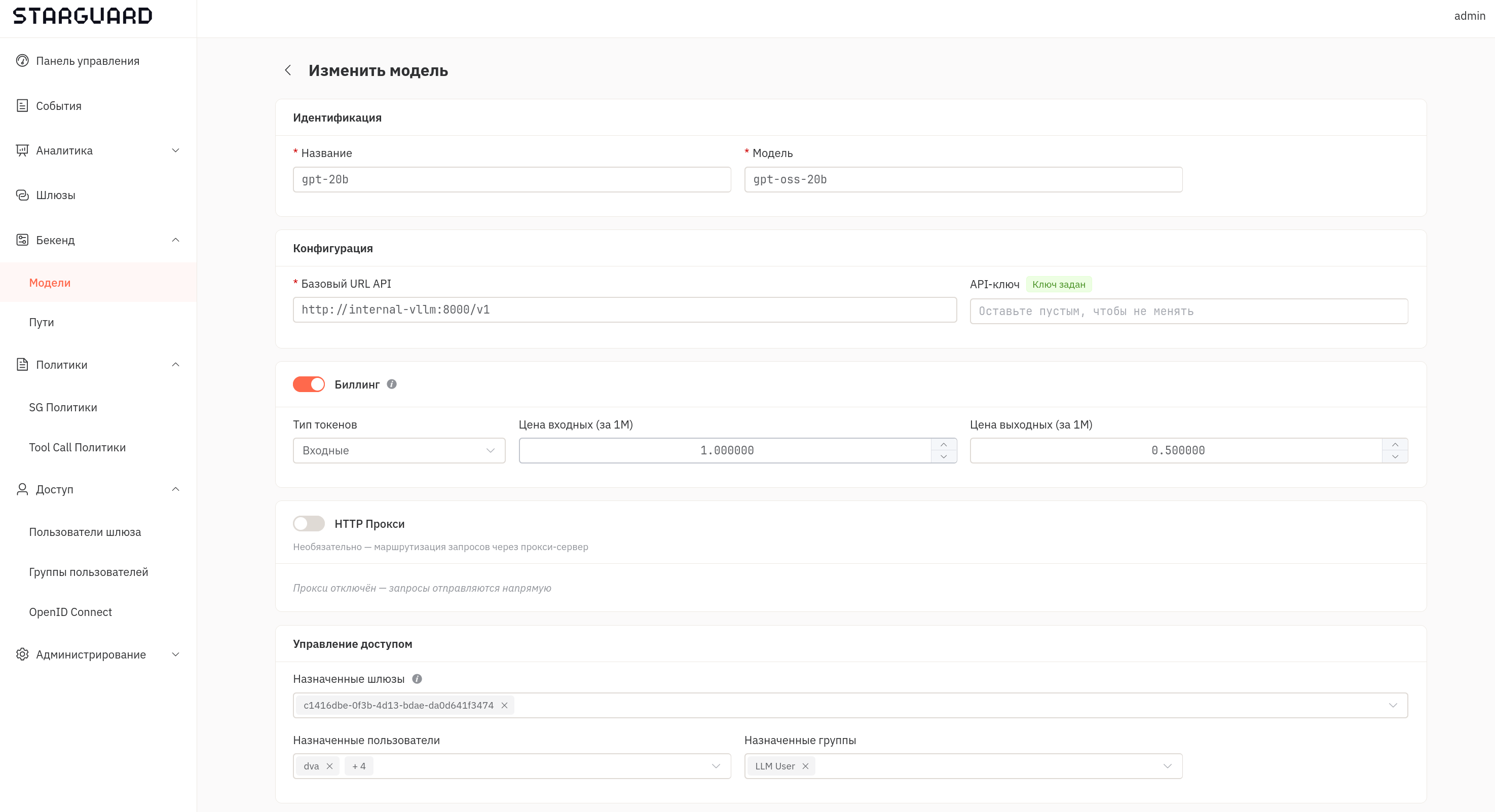This screenshot has width=1495, height=812.
Task: Click the STARGUARD logo
Action: coord(83,16)
